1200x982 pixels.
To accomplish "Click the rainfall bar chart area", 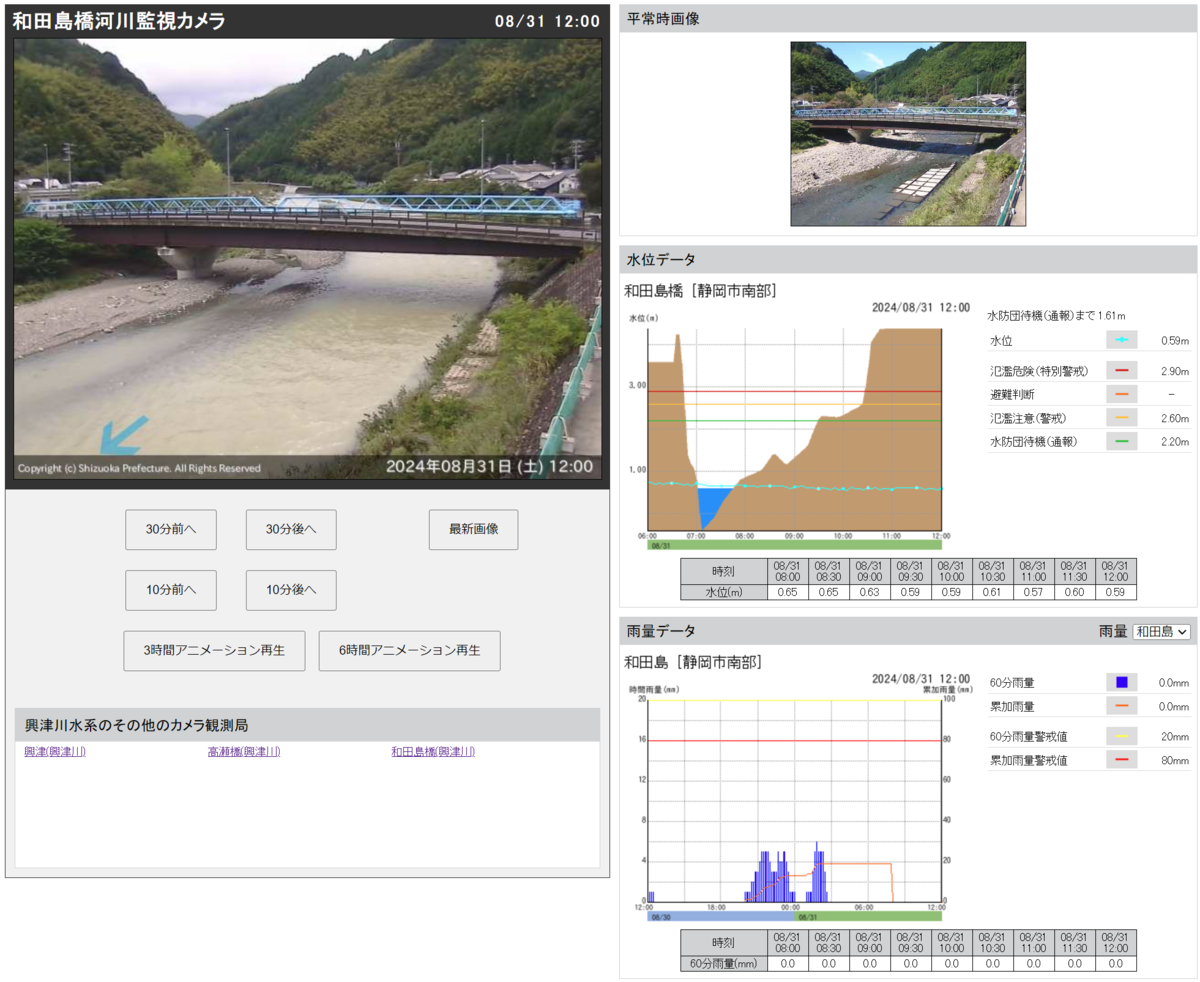I will coord(795,800).
